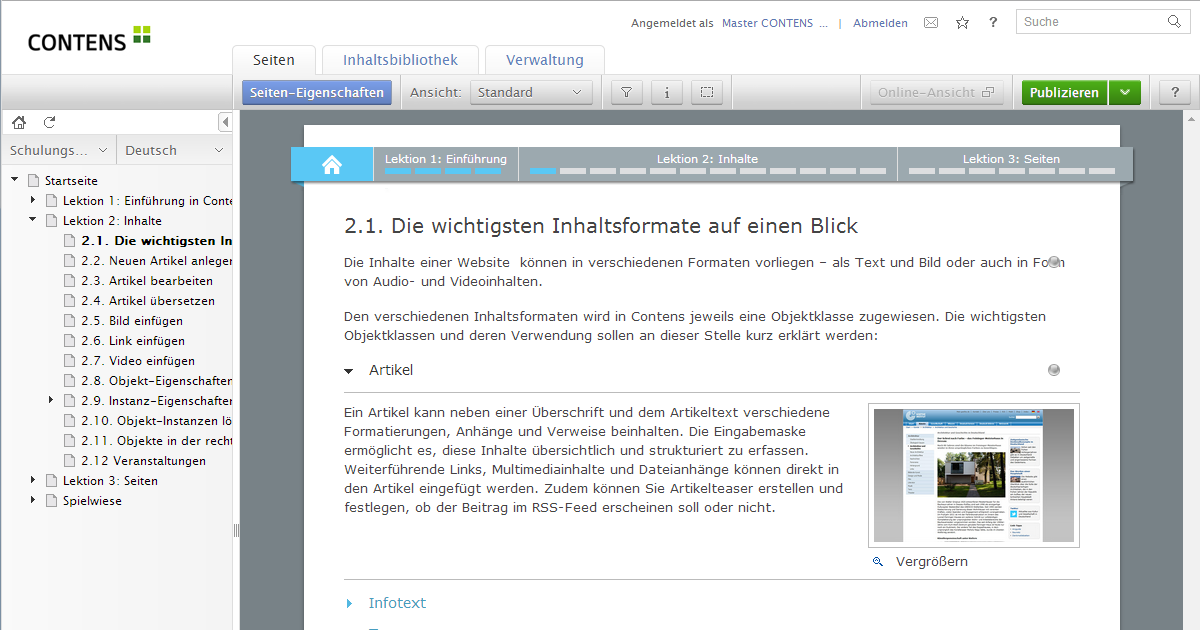Click the home icon above the page tree
The width and height of the screenshot is (1200, 630).
click(19, 122)
